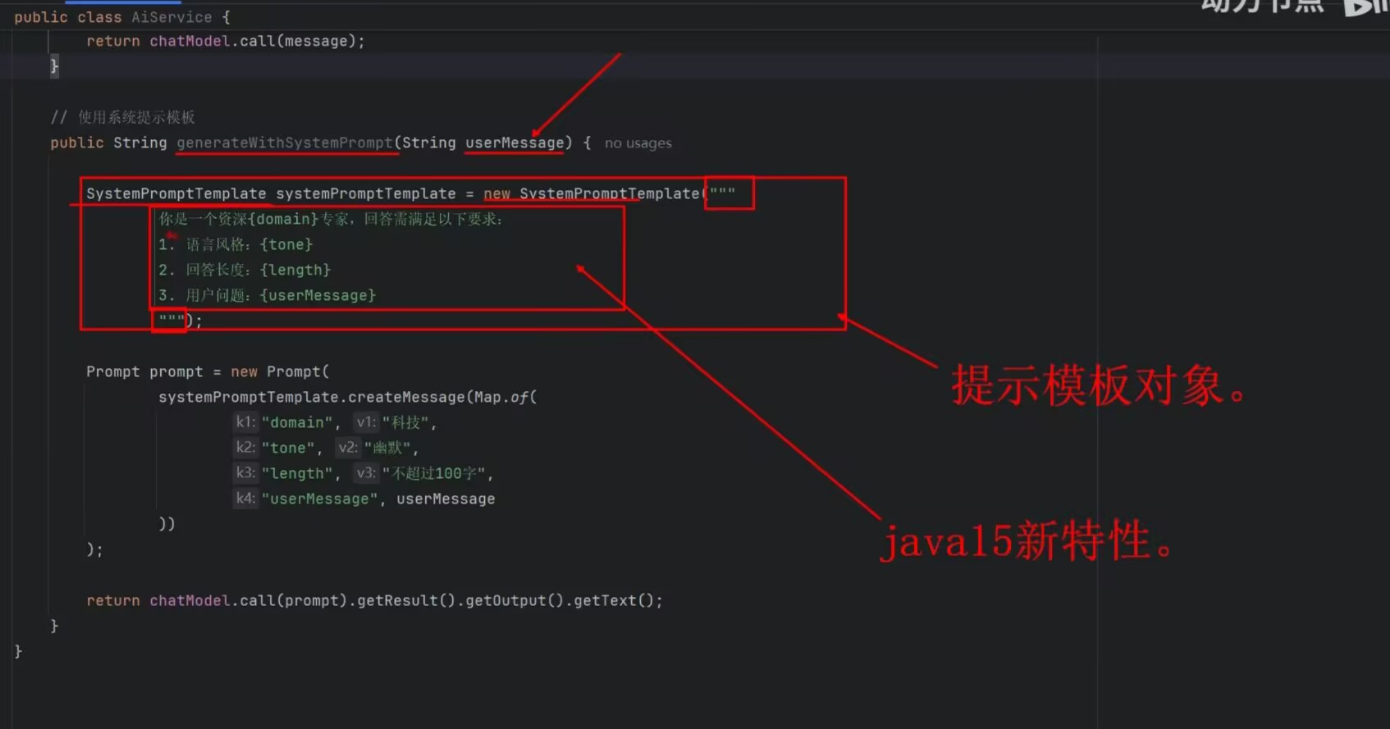
Task: Click the v3: hint before "不超过100字"
Action: (366, 474)
